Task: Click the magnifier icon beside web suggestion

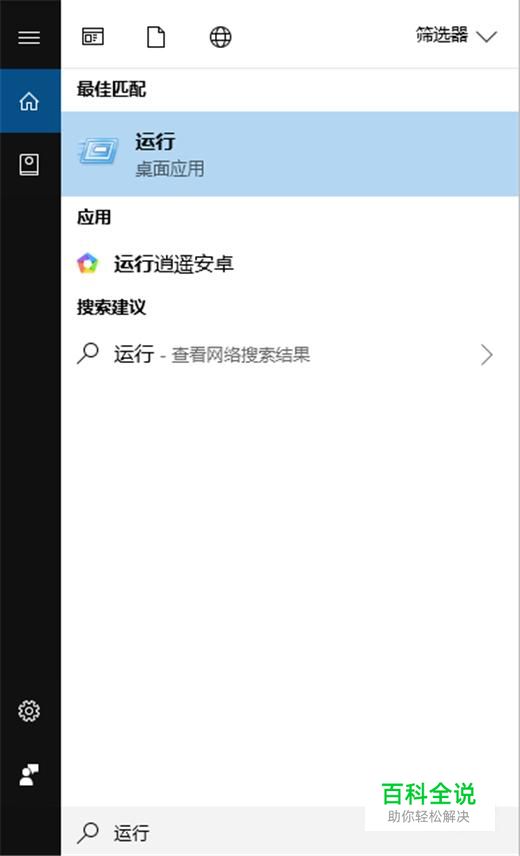Action: click(x=88, y=353)
